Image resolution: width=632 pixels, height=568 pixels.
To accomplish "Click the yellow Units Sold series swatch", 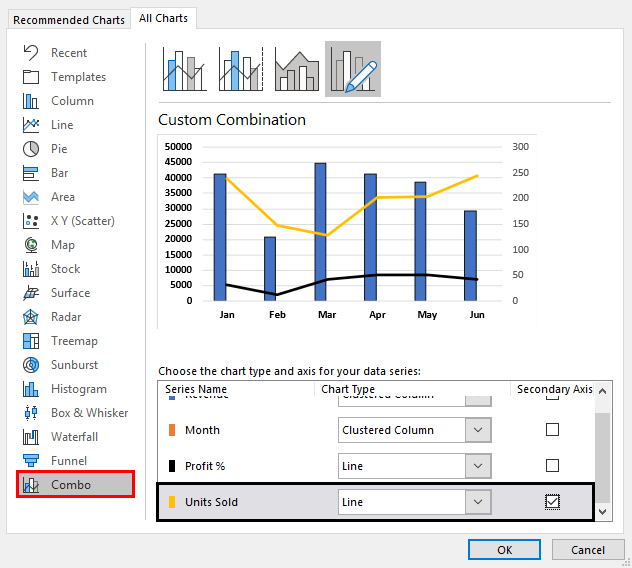I will coord(172,502).
